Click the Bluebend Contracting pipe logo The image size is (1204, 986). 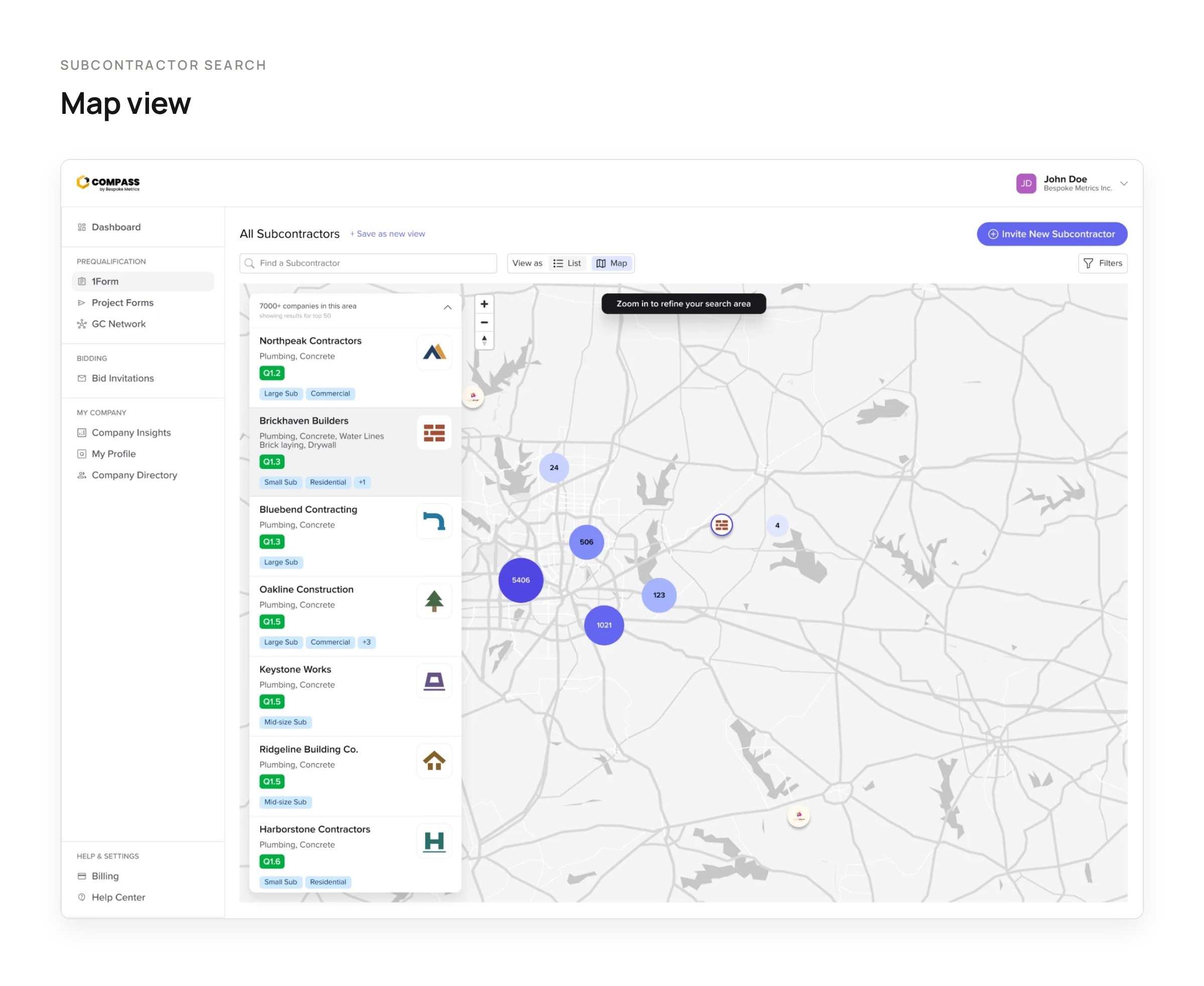point(434,522)
